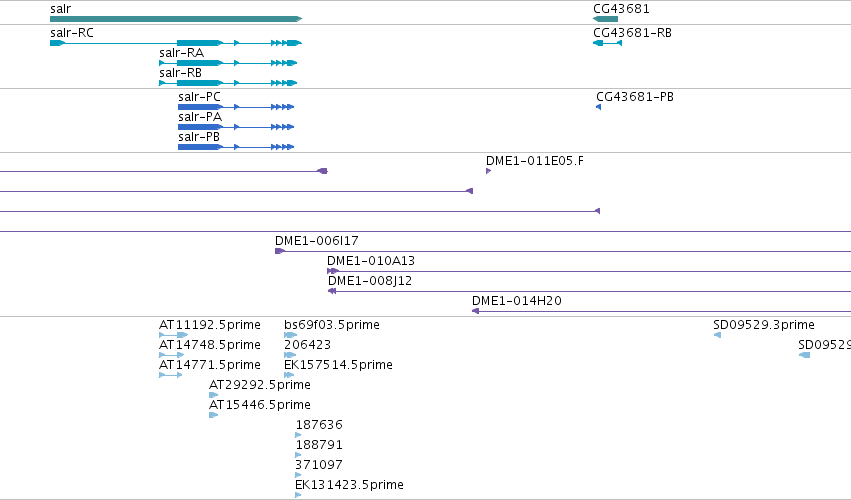Click the AT14771.5prime label

209,365
